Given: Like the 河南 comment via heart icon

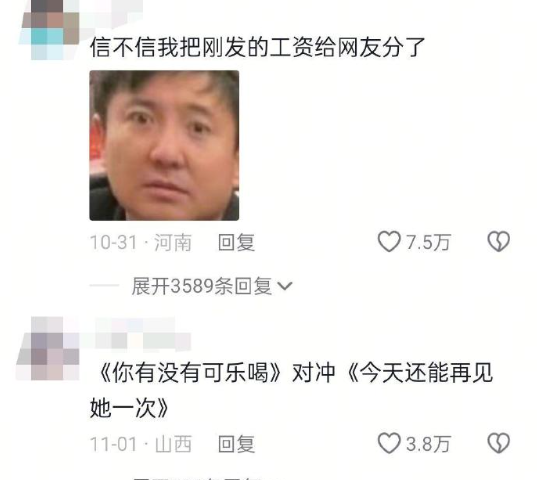Looking at the screenshot, I should pos(389,242).
